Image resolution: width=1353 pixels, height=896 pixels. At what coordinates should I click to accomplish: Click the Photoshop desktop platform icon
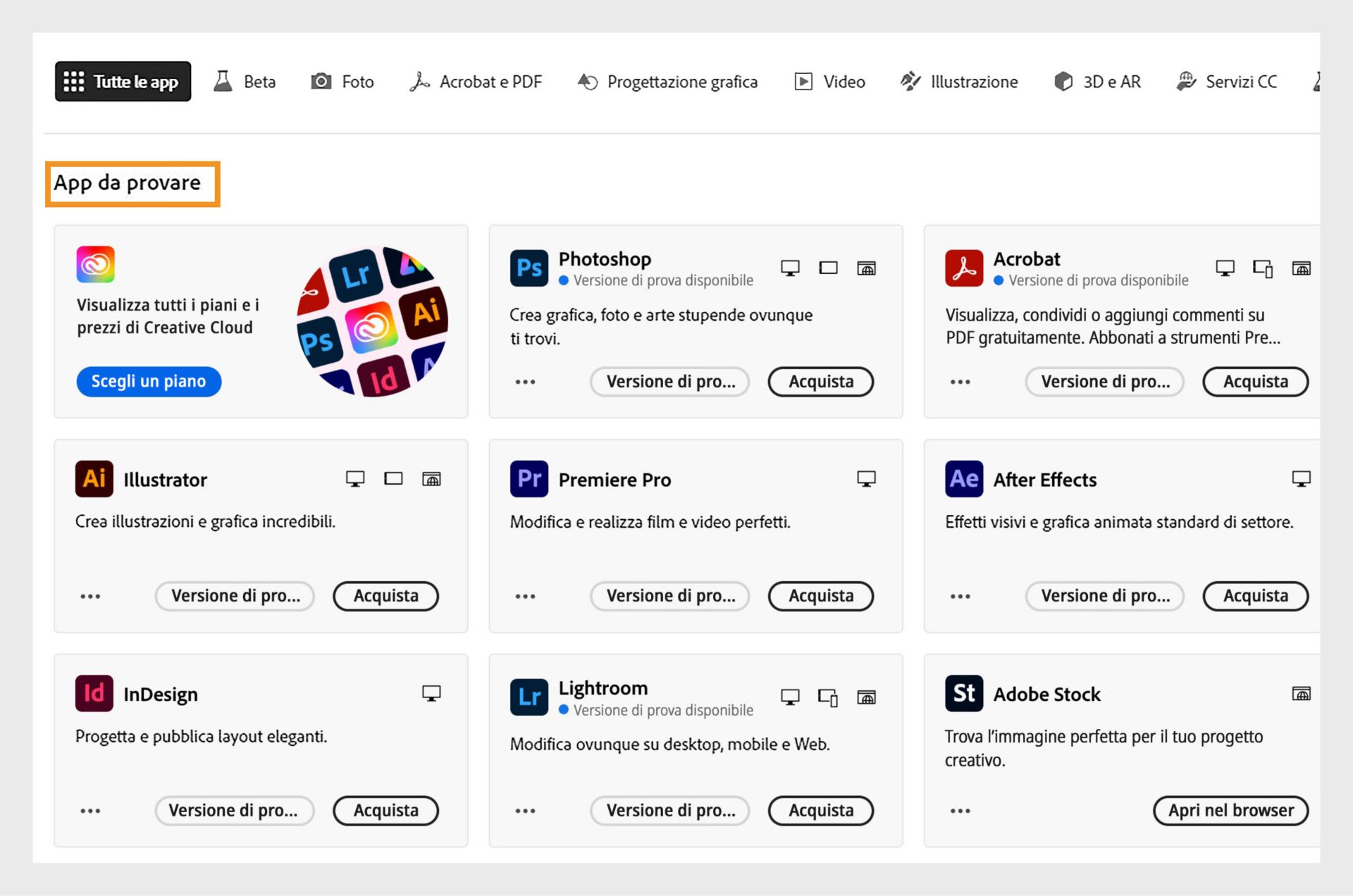click(x=790, y=268)
